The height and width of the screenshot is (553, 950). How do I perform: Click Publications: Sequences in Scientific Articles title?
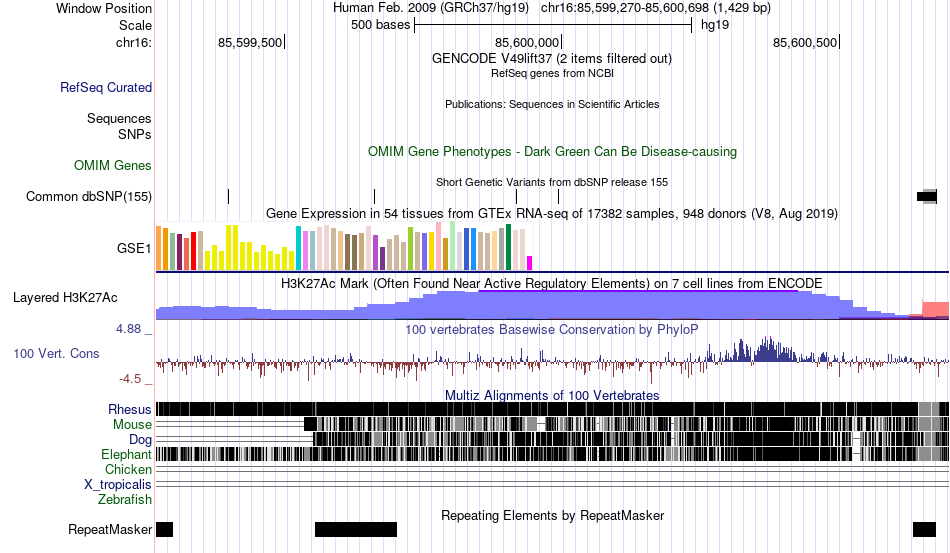click(552, 104)
